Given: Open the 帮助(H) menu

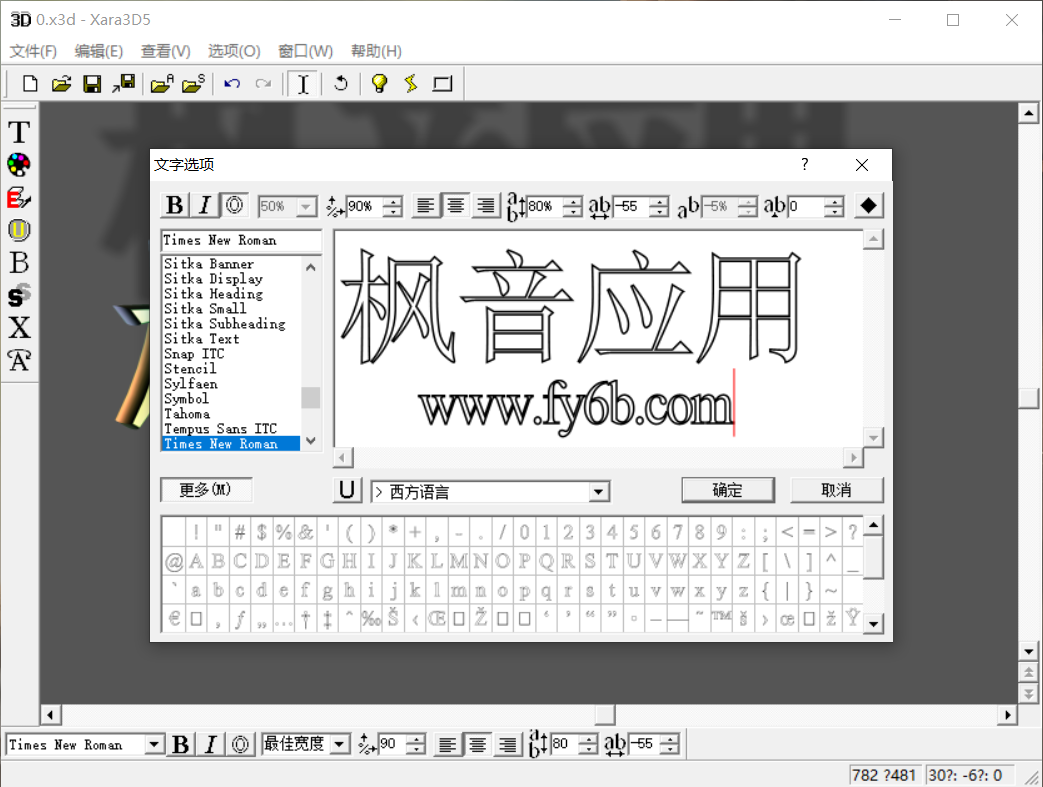Looking at the screenshot, I should point(376,51).
